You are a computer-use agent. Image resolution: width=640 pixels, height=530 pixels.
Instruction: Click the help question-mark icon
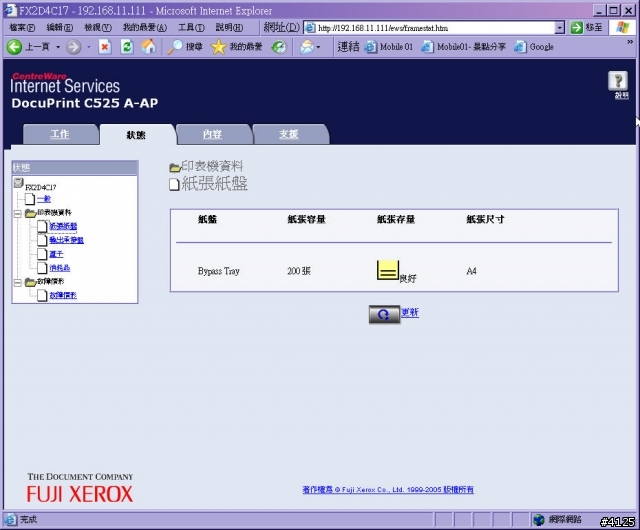coord(618,81)
